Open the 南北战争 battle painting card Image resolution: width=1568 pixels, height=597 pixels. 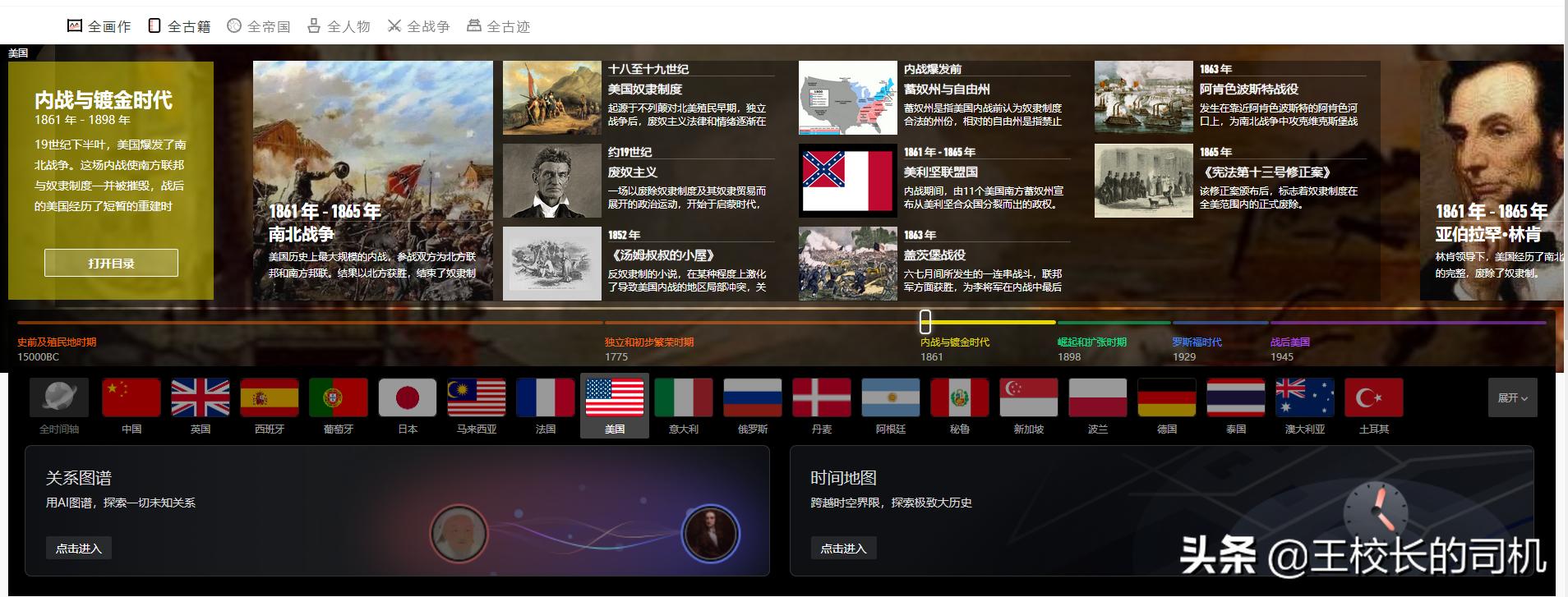373,181
